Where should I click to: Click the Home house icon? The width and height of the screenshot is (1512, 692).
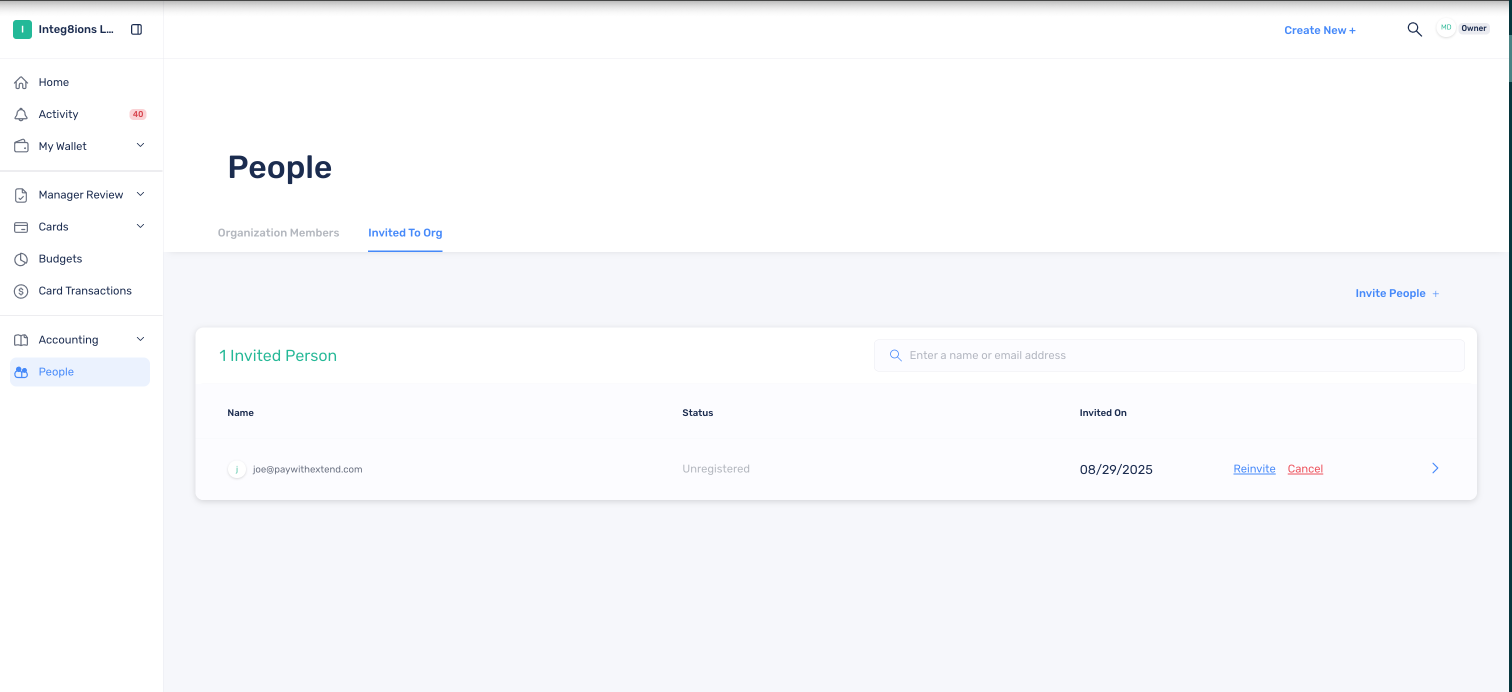[21, 83]
